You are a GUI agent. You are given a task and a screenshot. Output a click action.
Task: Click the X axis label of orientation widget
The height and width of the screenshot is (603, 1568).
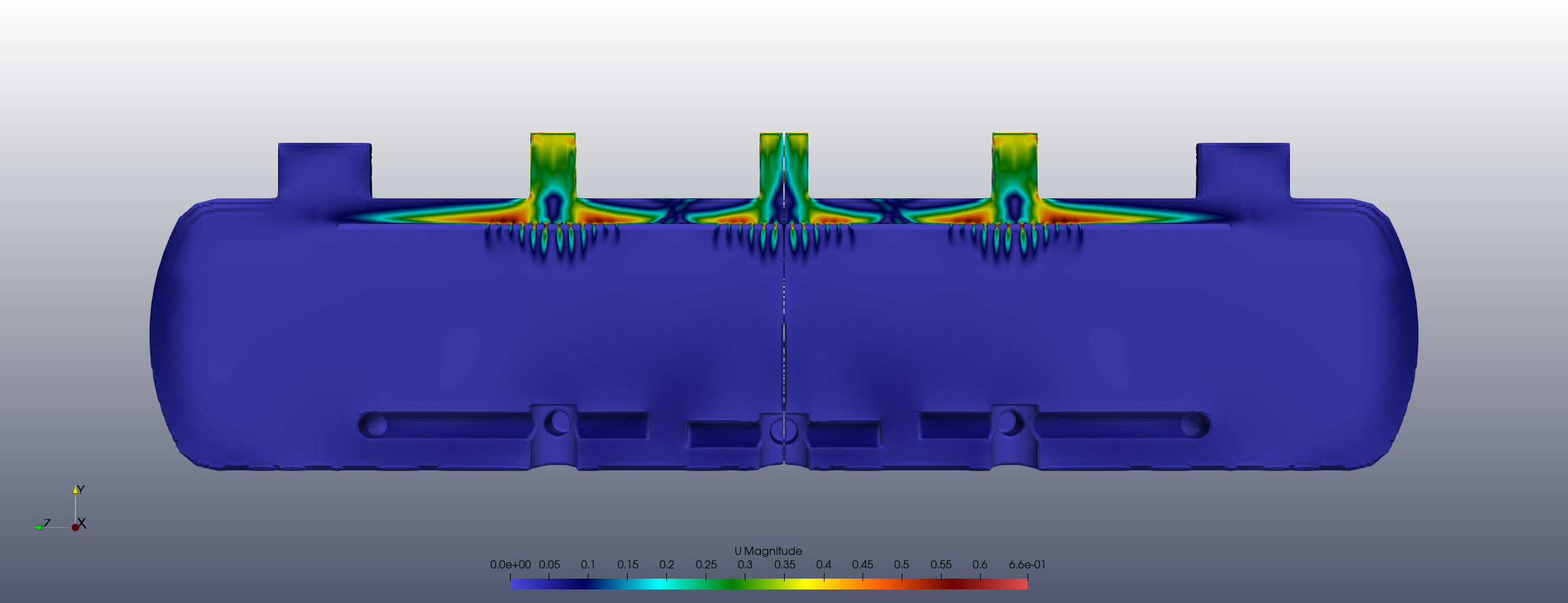(x=82, y=523)
